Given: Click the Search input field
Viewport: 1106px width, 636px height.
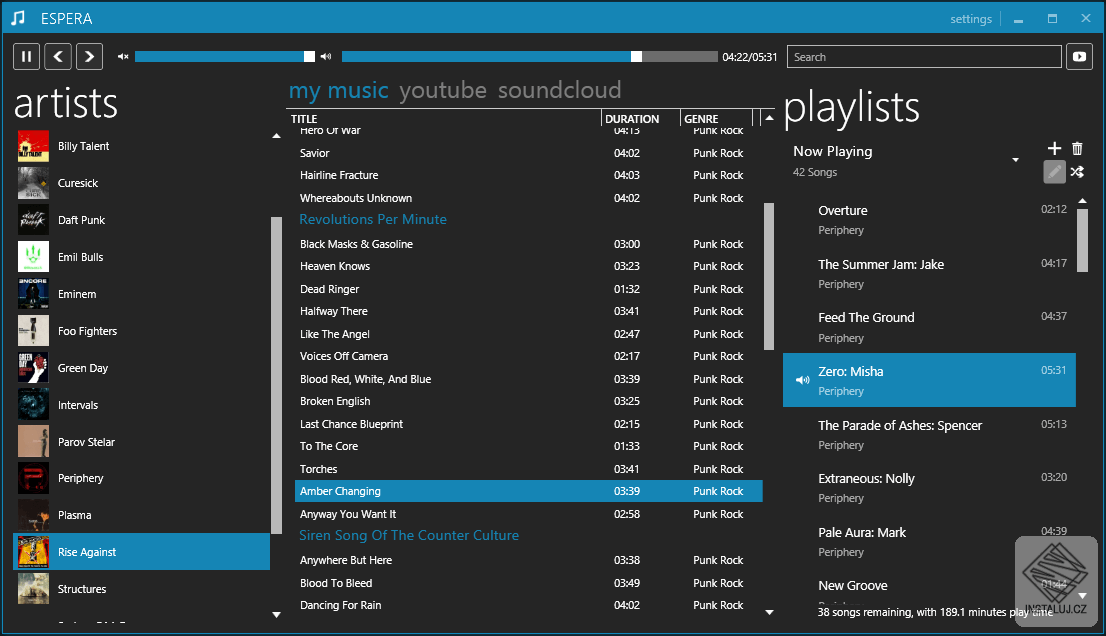Looking at the screenshot, I should coord(923,57).
